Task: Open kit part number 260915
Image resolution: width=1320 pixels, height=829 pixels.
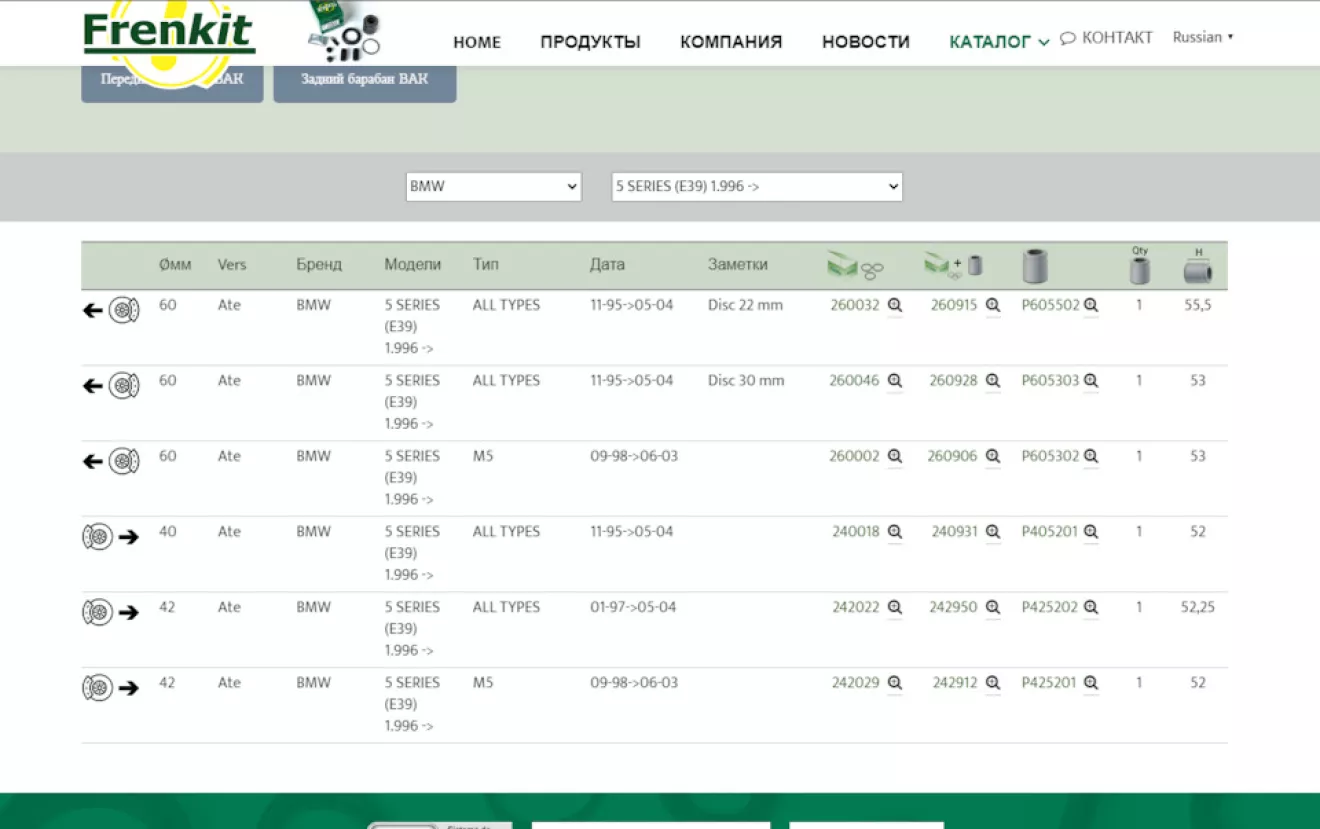Action: (x=954, y=305)
